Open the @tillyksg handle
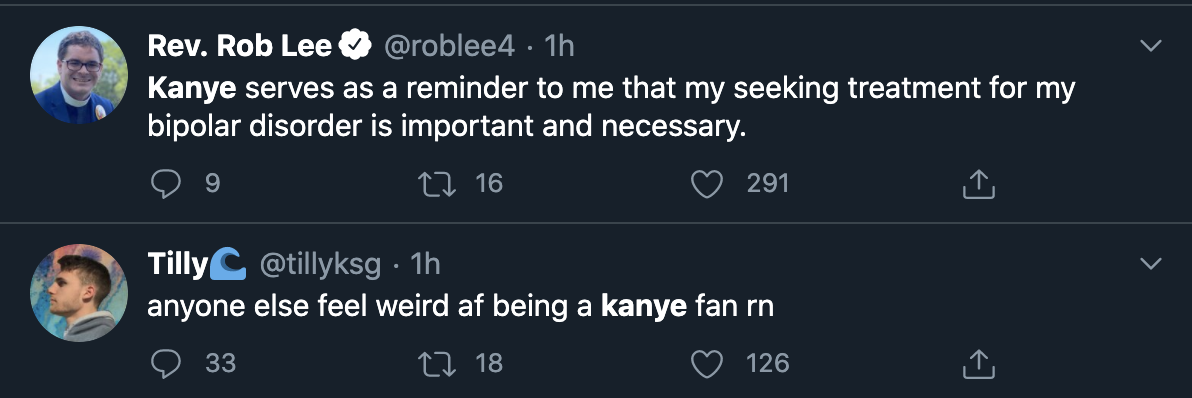 pos(320,264)
